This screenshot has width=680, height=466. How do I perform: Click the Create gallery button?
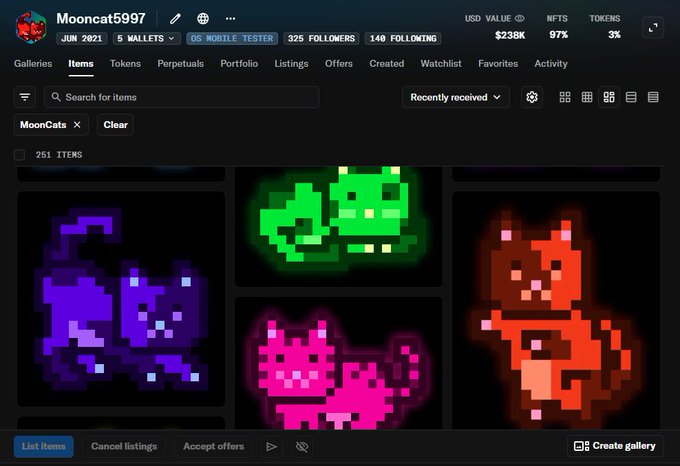[615, 446]
